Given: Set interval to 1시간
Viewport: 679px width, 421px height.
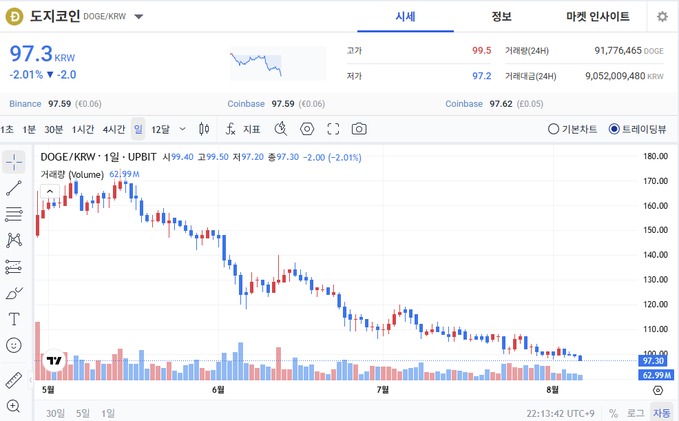Looking at the screenshot, I should (83, 129).
